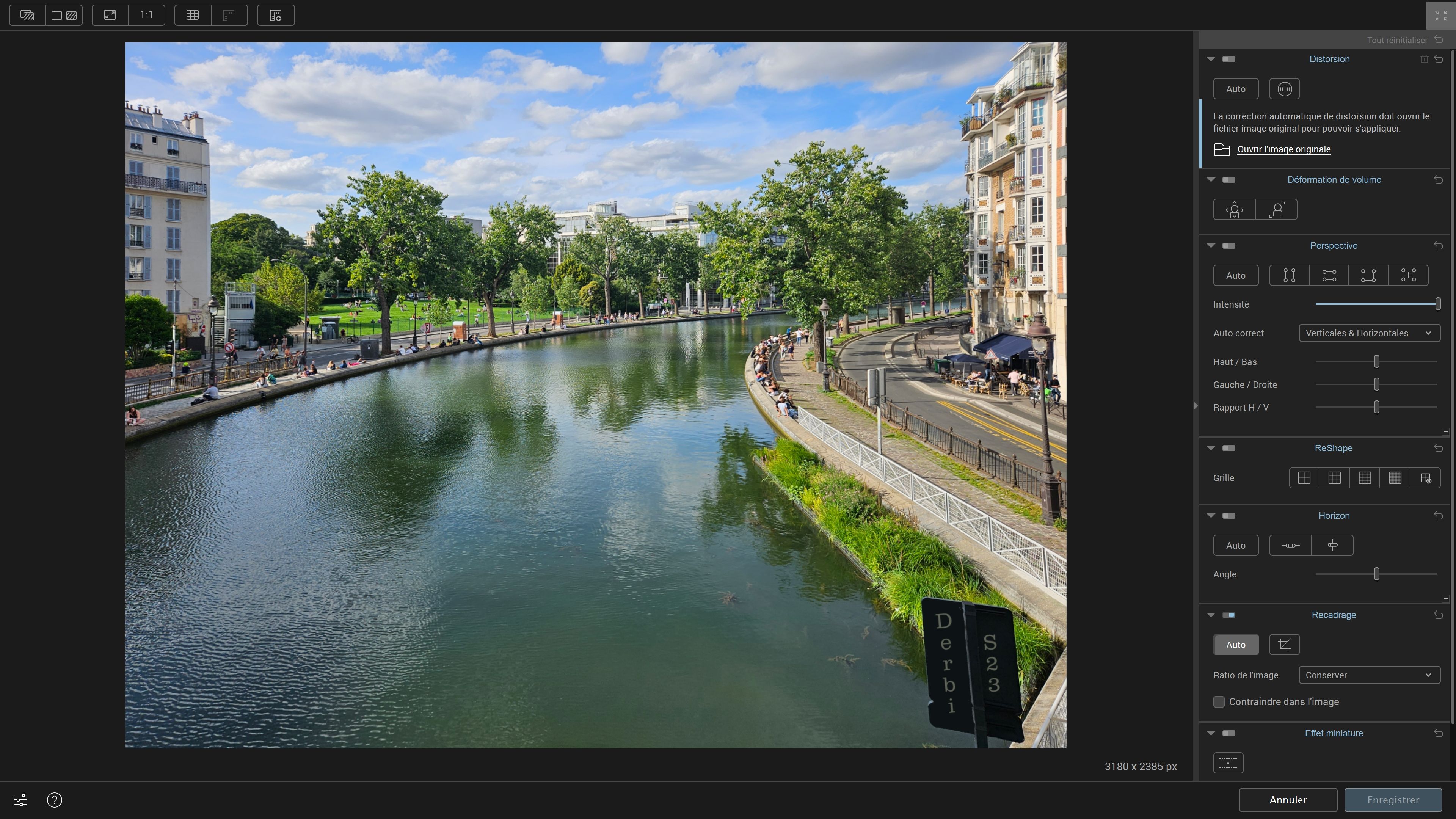The image size is (1456, 819).
Task: Open the Auto correct Verticales & Horizontales dropdown
Action: pos(1369,333)
